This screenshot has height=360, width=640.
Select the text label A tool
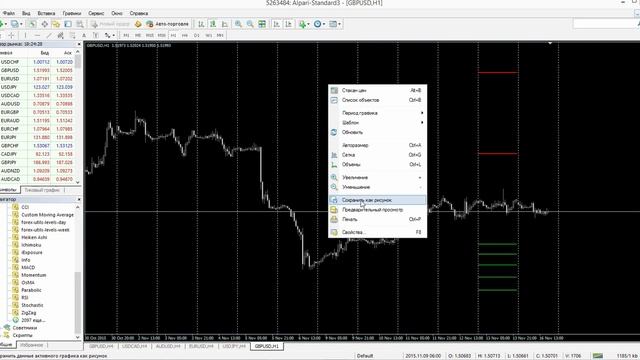tap(84, 36)
